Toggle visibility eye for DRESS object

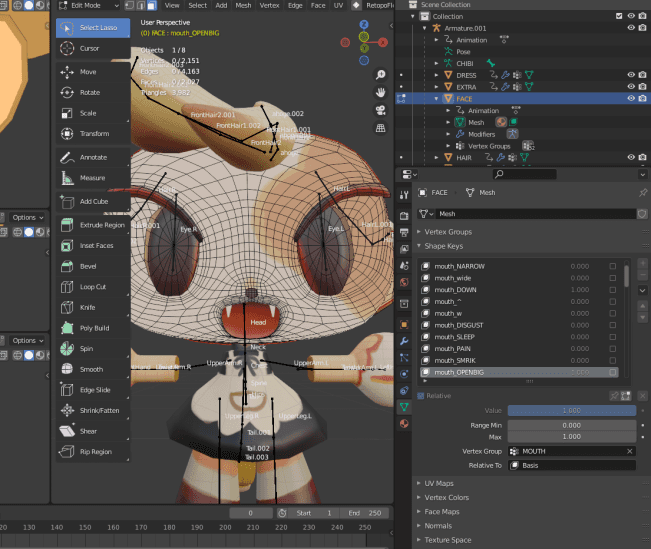click(631, 75)
